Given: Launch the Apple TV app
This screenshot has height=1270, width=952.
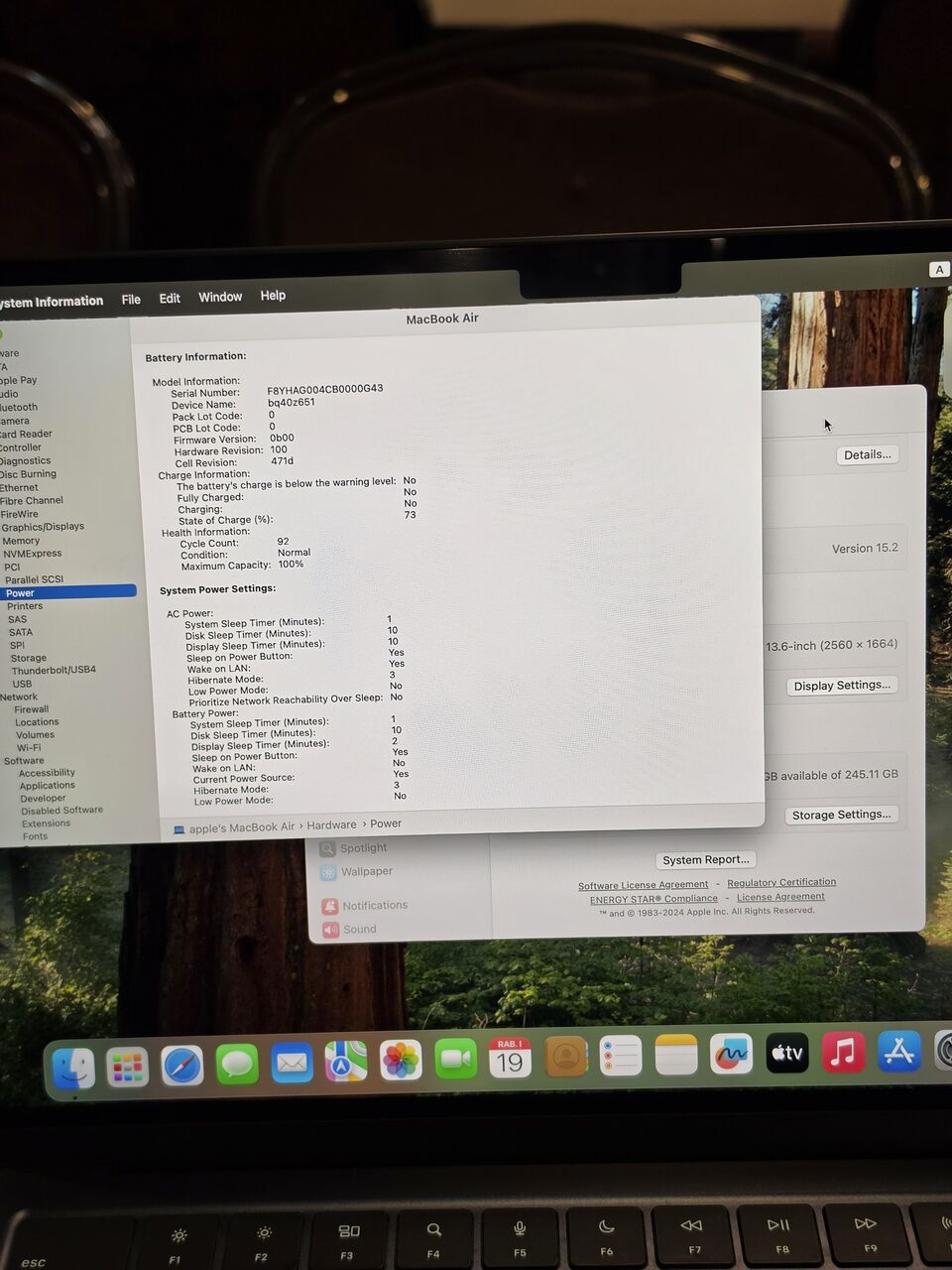Looking at the screenshot, I should tap(787, 1053).
